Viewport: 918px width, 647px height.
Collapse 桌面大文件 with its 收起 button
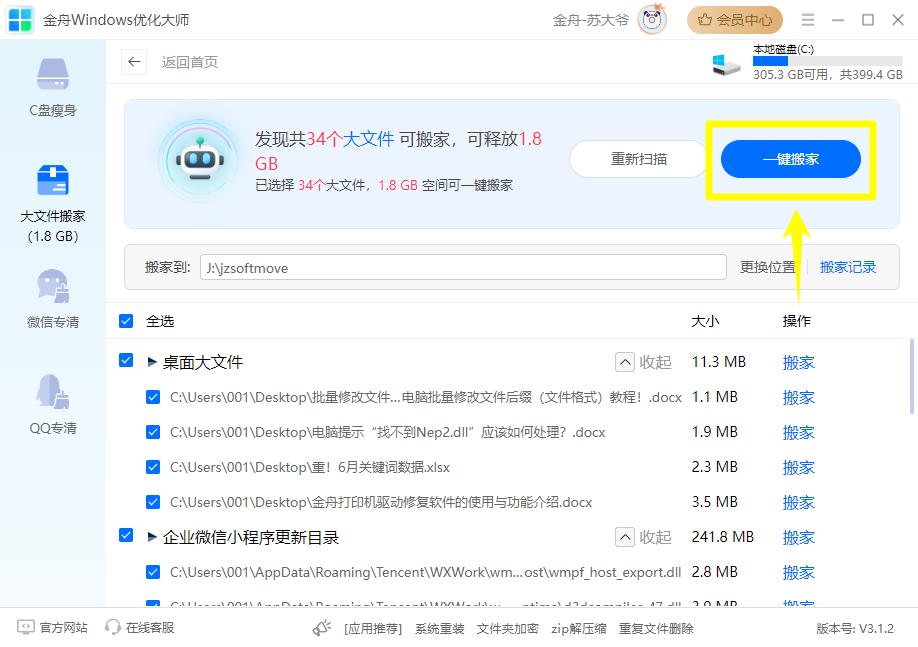643,362
